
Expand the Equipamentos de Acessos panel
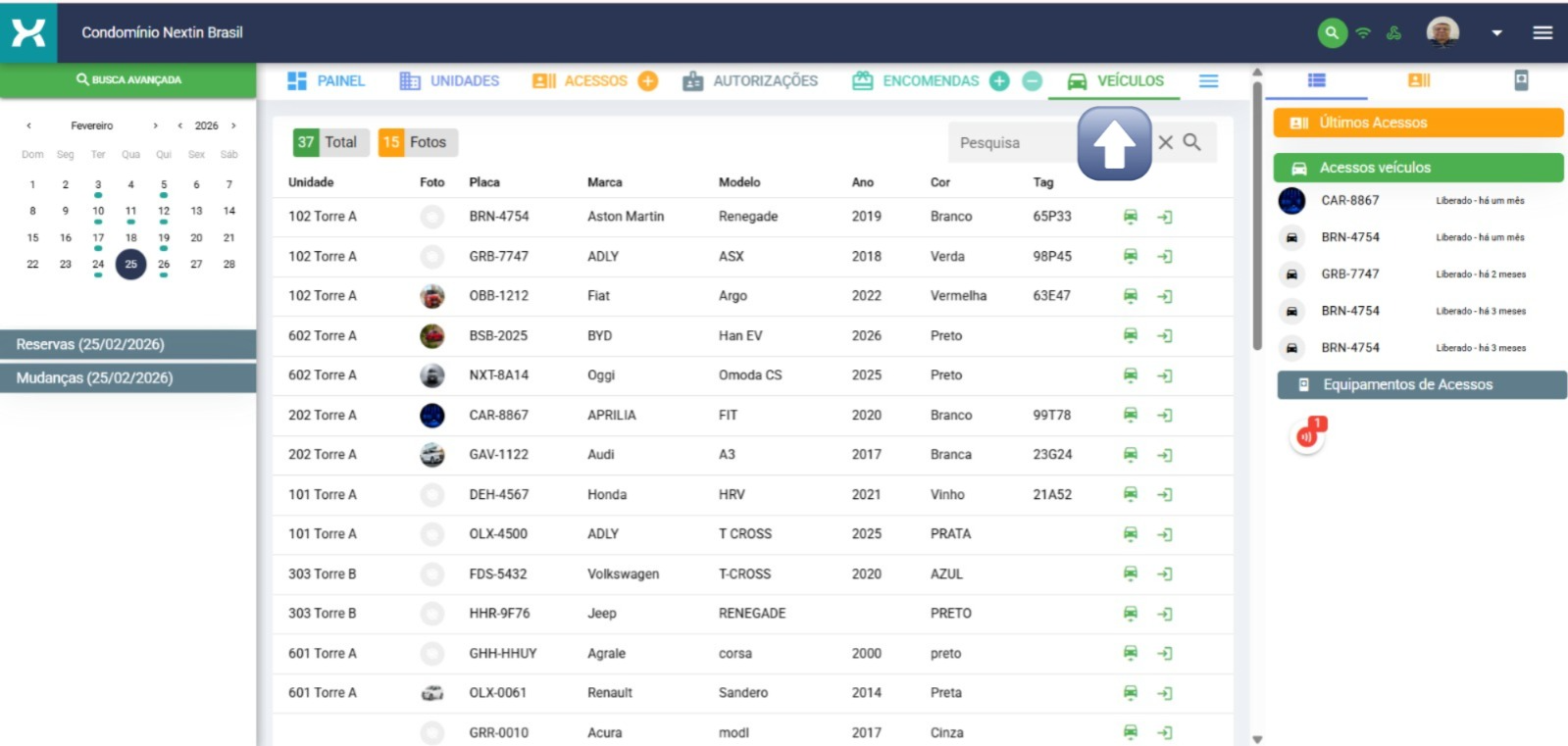tap(1421, 384)
